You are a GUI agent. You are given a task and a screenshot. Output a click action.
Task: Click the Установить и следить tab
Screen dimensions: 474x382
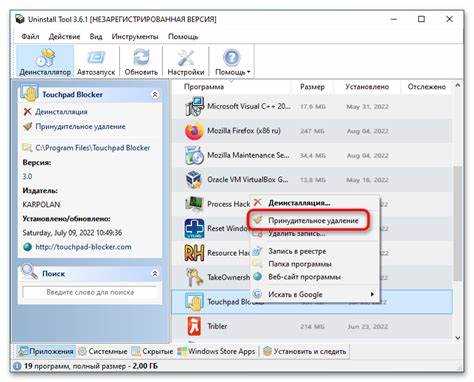(x=305, y=351)
